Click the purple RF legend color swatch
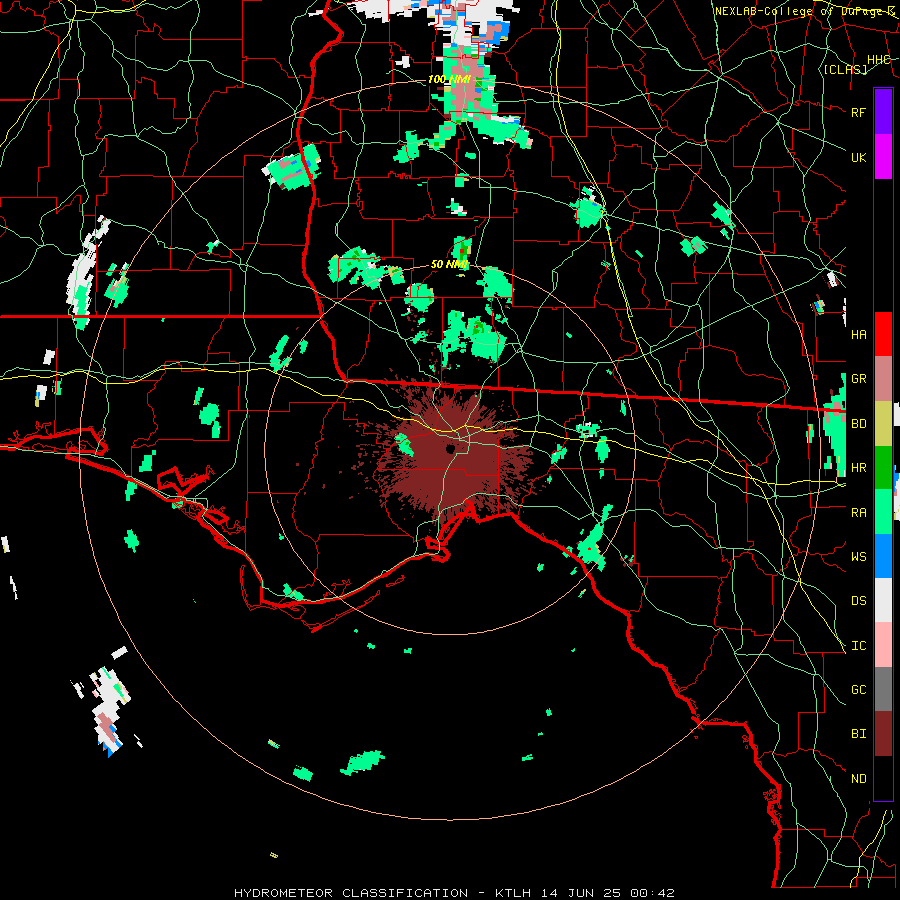The width and height of the screenshot is (900, 900). point(883,112)
